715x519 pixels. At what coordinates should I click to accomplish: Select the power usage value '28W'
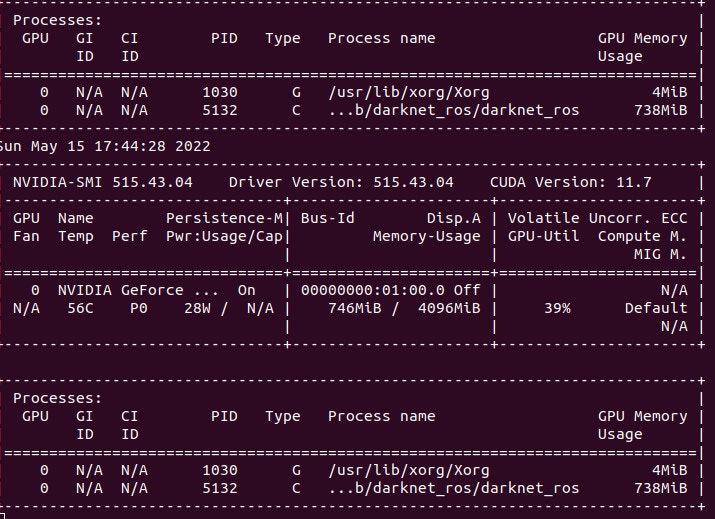click(x=197, y=308)
